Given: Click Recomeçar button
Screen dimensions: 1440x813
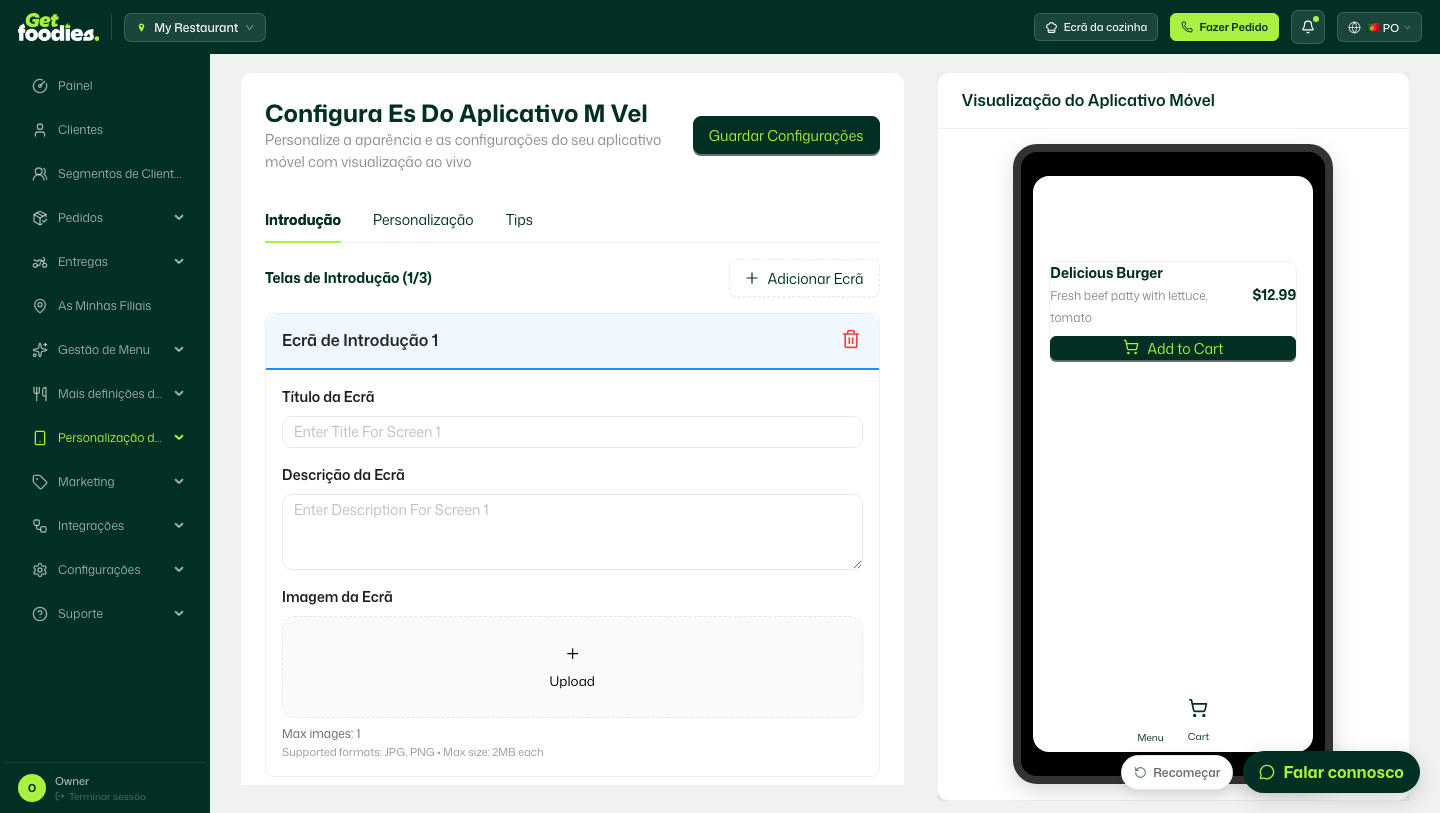Looking at the screenshot, I should tap(1177, 772).
